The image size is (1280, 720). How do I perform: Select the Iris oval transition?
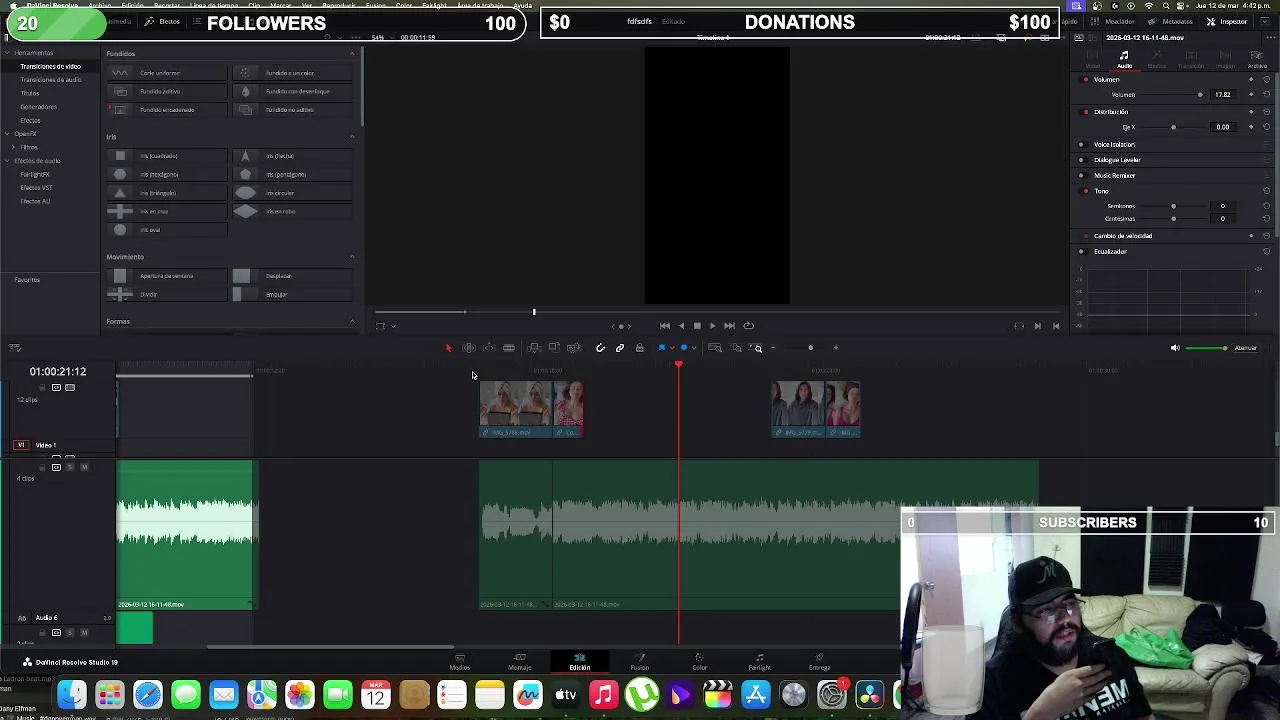166,230
